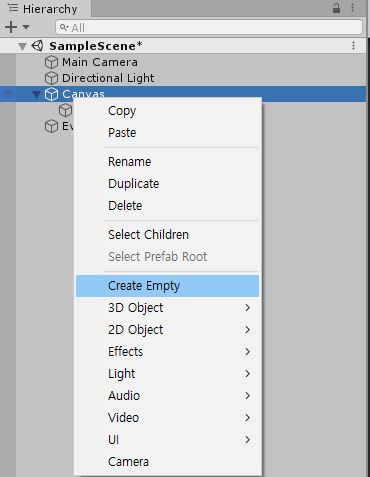Click the Canvas child object cube icon
Viewport: 370px width, 477px height.
65,110
